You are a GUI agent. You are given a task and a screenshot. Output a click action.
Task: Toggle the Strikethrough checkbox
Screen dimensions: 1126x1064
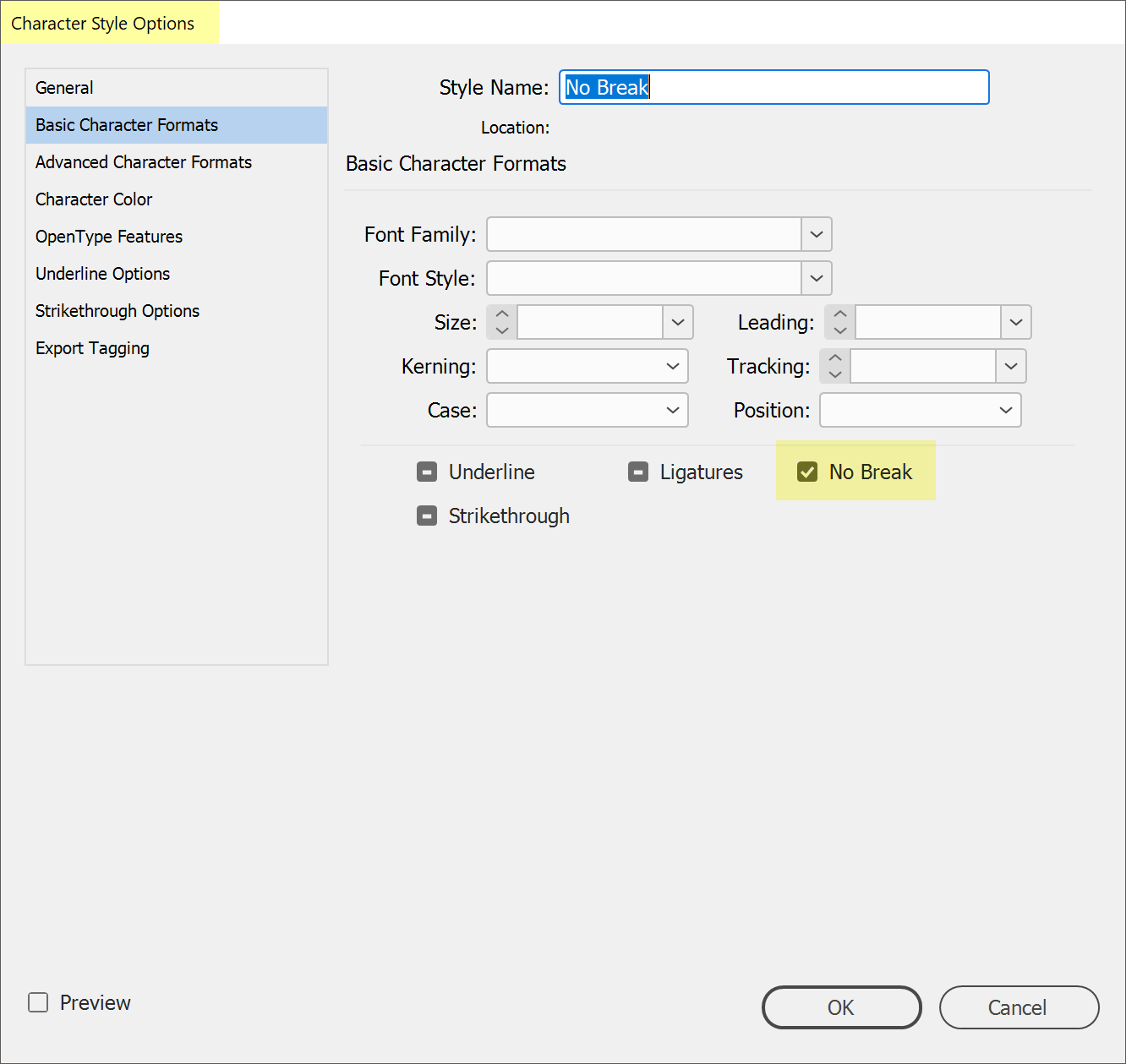(x=428, y=516)
